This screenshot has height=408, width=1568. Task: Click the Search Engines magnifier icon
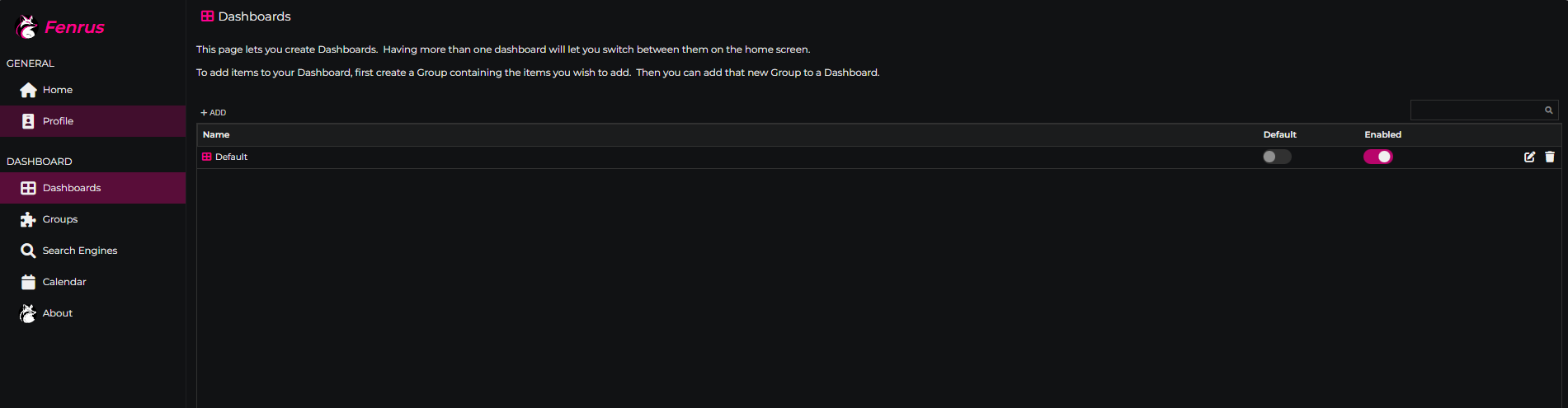(x=28, y=251)
